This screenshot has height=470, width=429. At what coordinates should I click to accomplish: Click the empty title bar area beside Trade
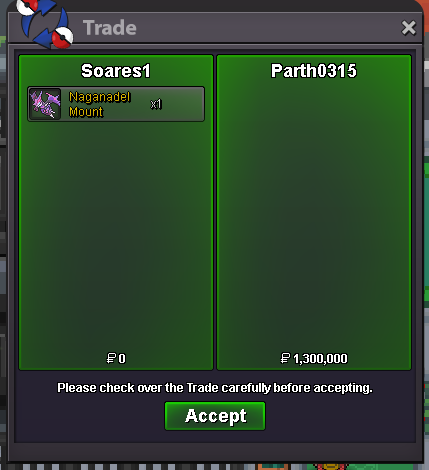pos(267,28)
